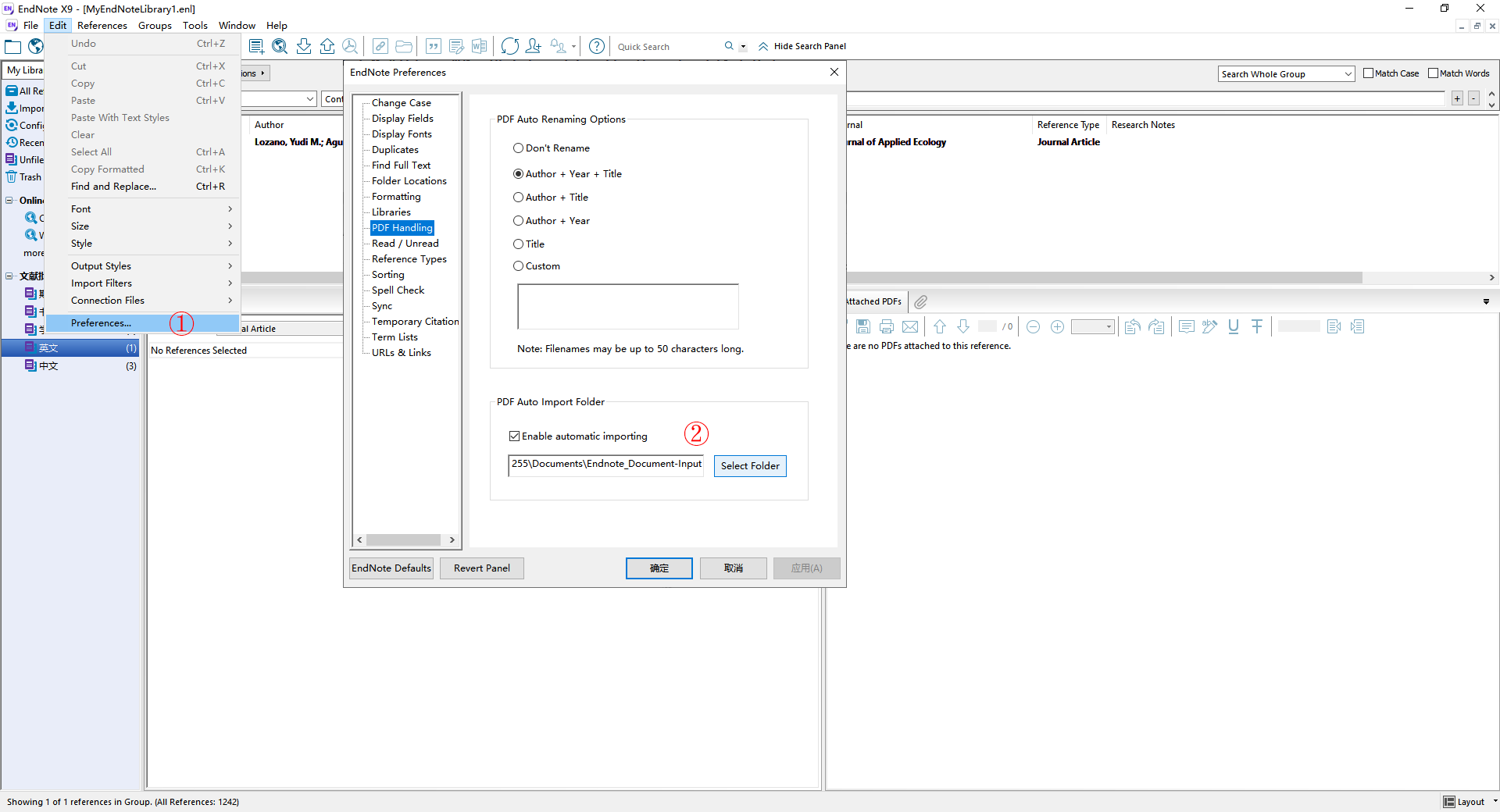Screen dimensions: 1500x812
Task: Toggle the Match Words checkbox
Action: (x=1433, y=73)
